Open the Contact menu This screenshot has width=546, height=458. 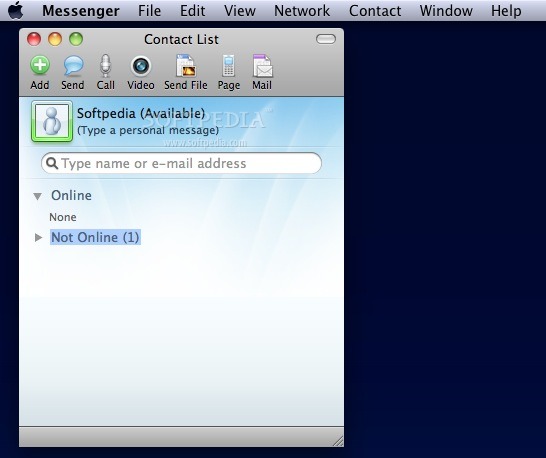tap(375, 11)
